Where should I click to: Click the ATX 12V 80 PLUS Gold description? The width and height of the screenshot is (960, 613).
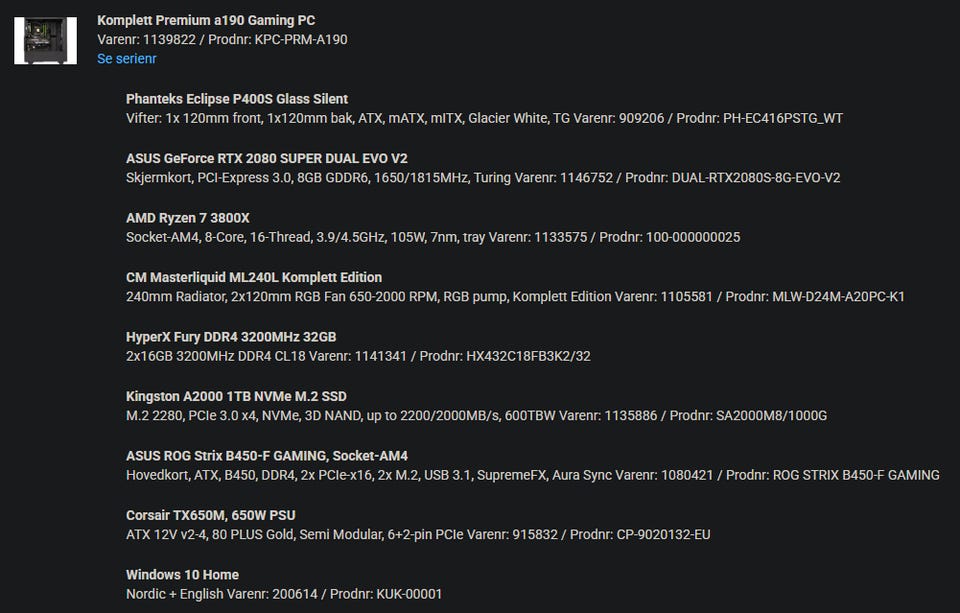418,535
